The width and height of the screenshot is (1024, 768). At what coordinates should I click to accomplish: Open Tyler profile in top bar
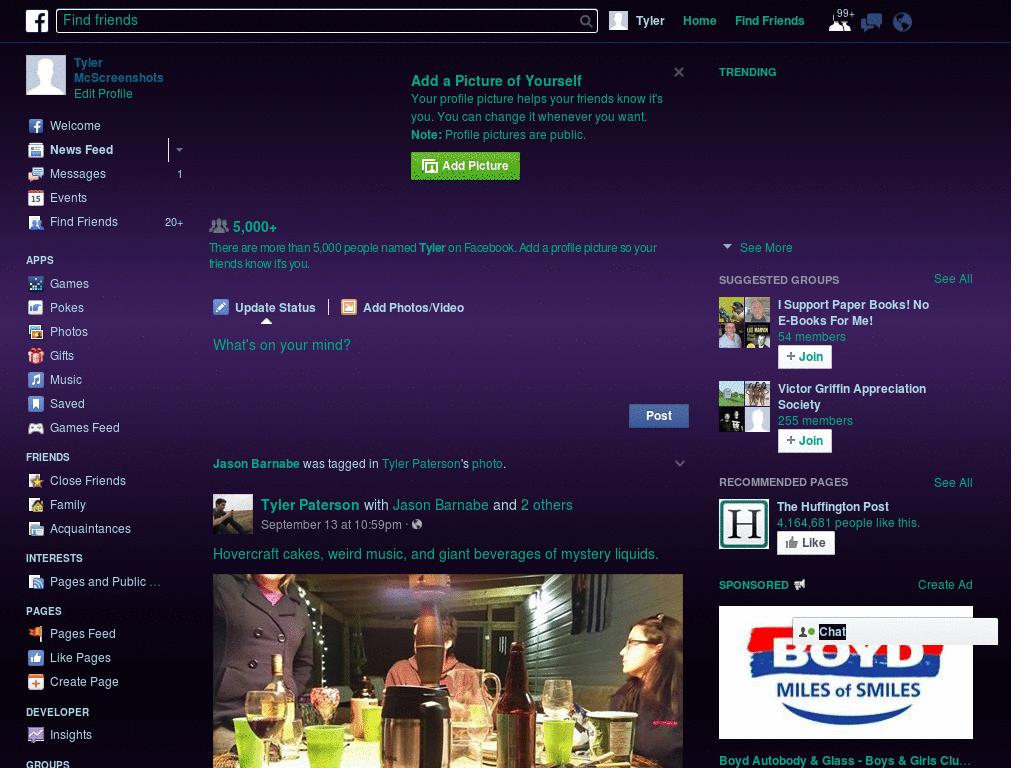tap(637, 21)
